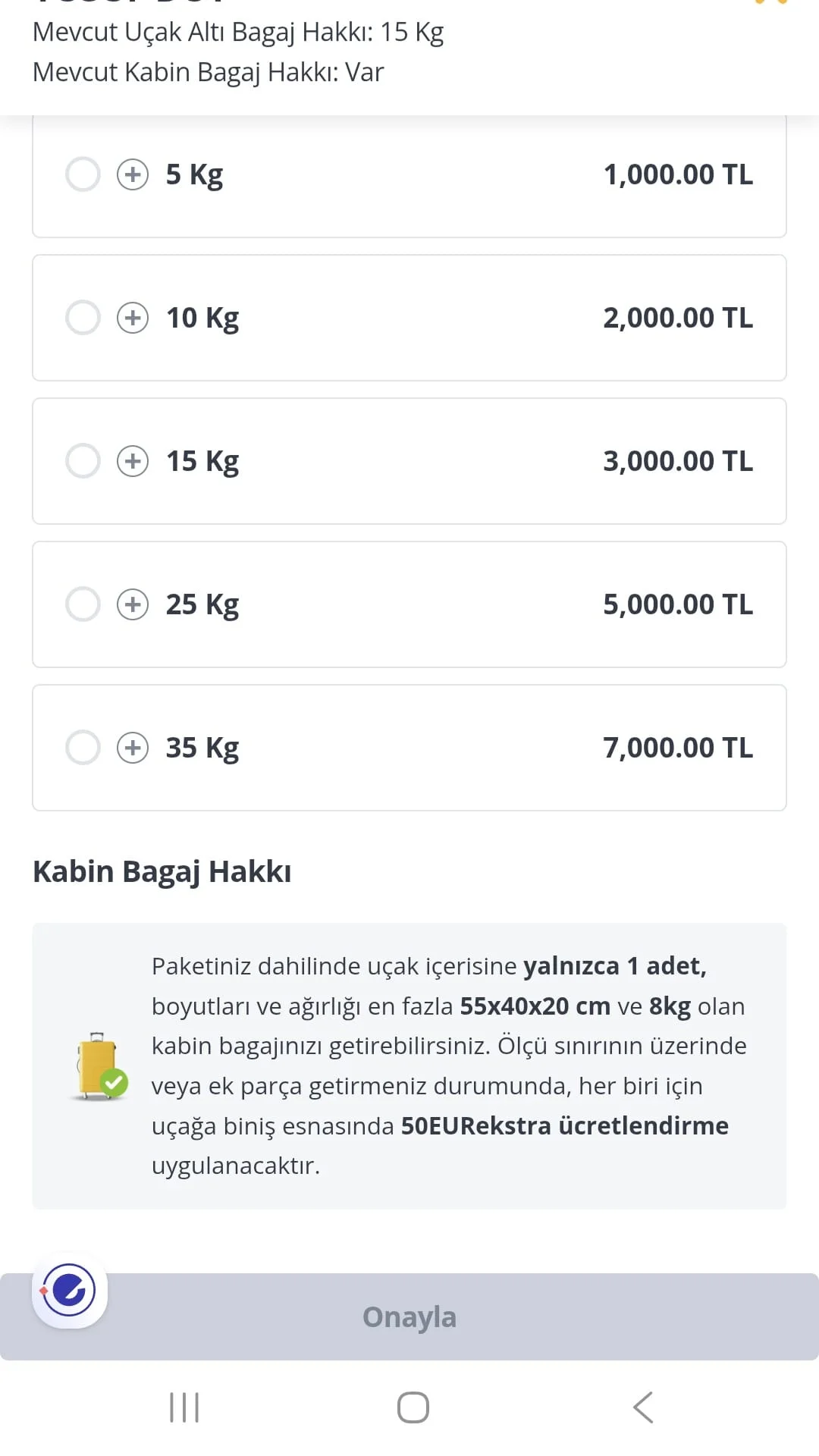The image size is (819, 1456).
Task: Select the 15 Kg radio button
Action: click(x=83, y=461)
